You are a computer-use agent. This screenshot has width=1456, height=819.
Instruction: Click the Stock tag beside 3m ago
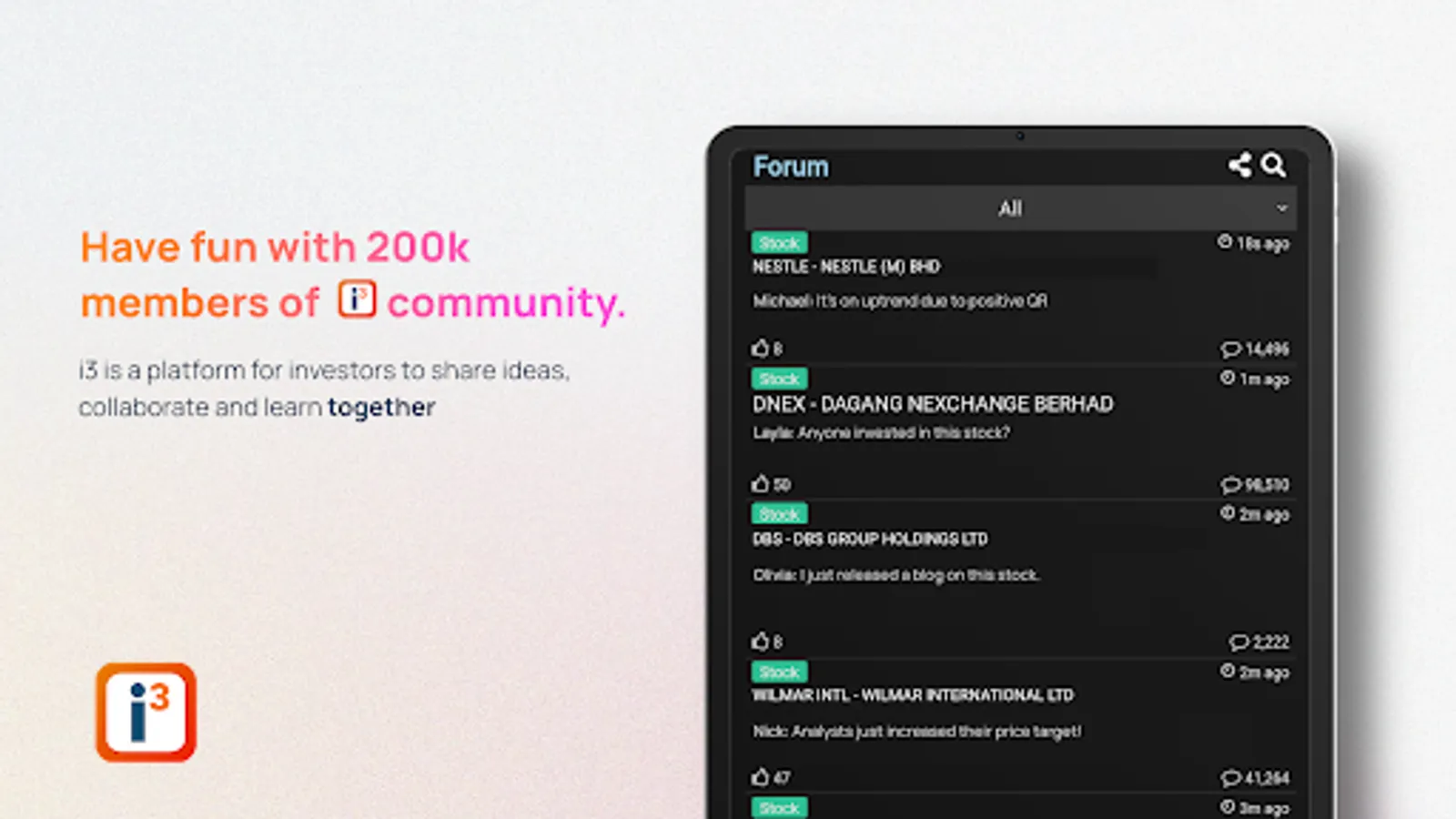pos(779,808)
